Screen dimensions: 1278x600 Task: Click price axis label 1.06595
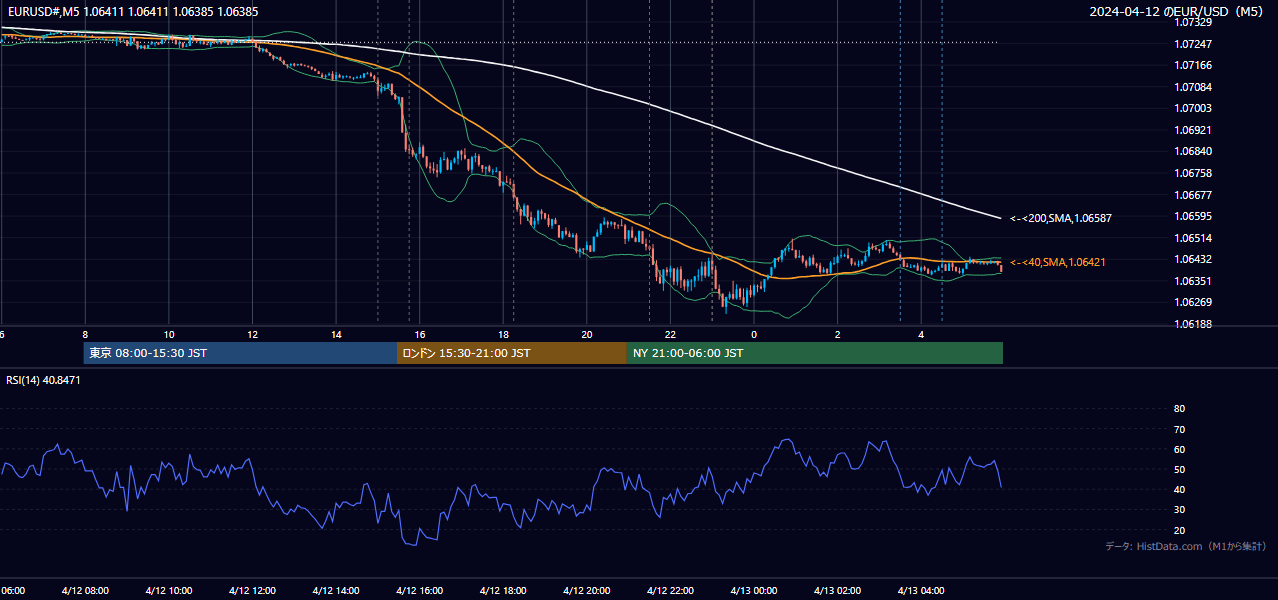click(1192, 216)
